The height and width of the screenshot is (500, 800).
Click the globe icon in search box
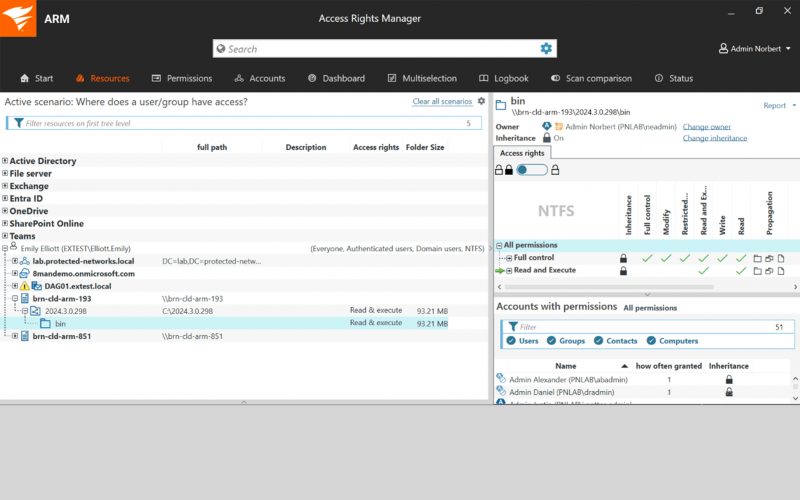tap(221, 49)
